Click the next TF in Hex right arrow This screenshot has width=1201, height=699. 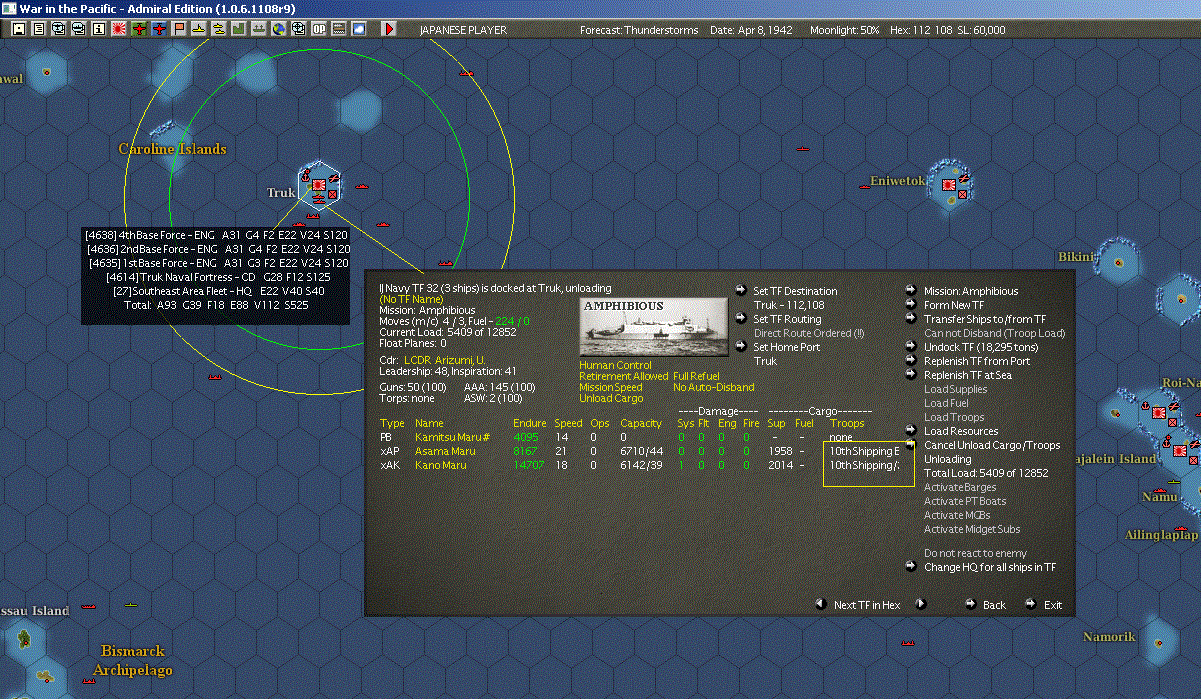click(920, 604)
